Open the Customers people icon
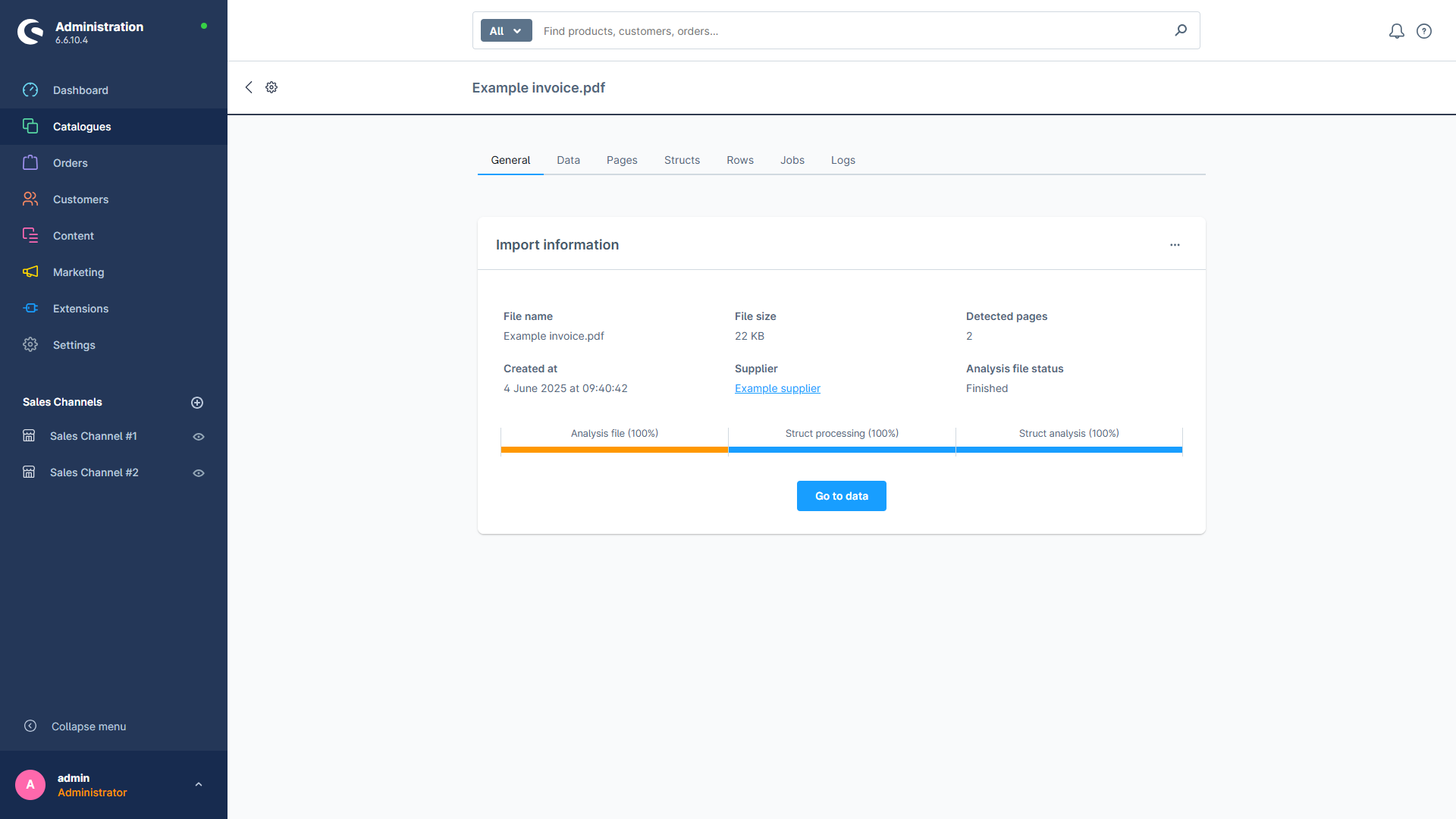The image size is (1456, 819). (x=30, y=199)
